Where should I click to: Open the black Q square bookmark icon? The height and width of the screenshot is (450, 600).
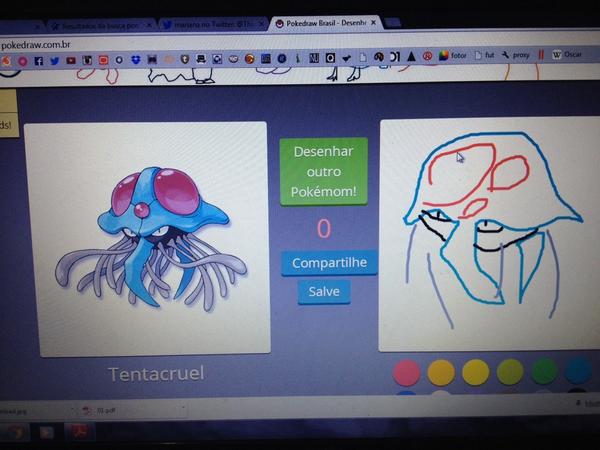pos(330,58)
